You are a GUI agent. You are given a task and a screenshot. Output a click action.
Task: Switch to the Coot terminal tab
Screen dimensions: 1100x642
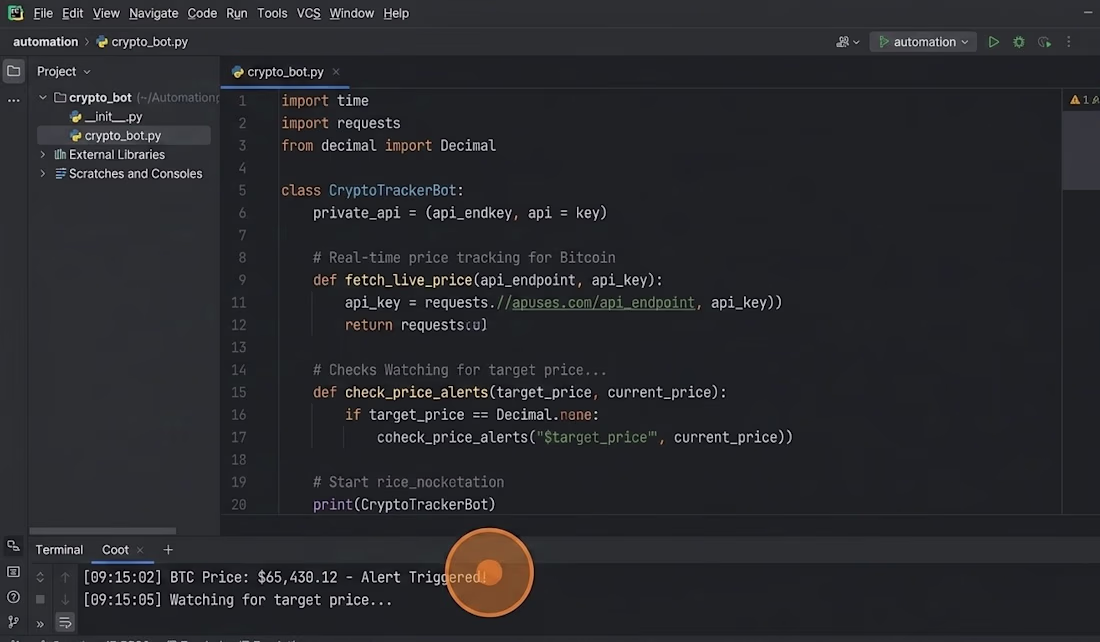pos(115,549)
